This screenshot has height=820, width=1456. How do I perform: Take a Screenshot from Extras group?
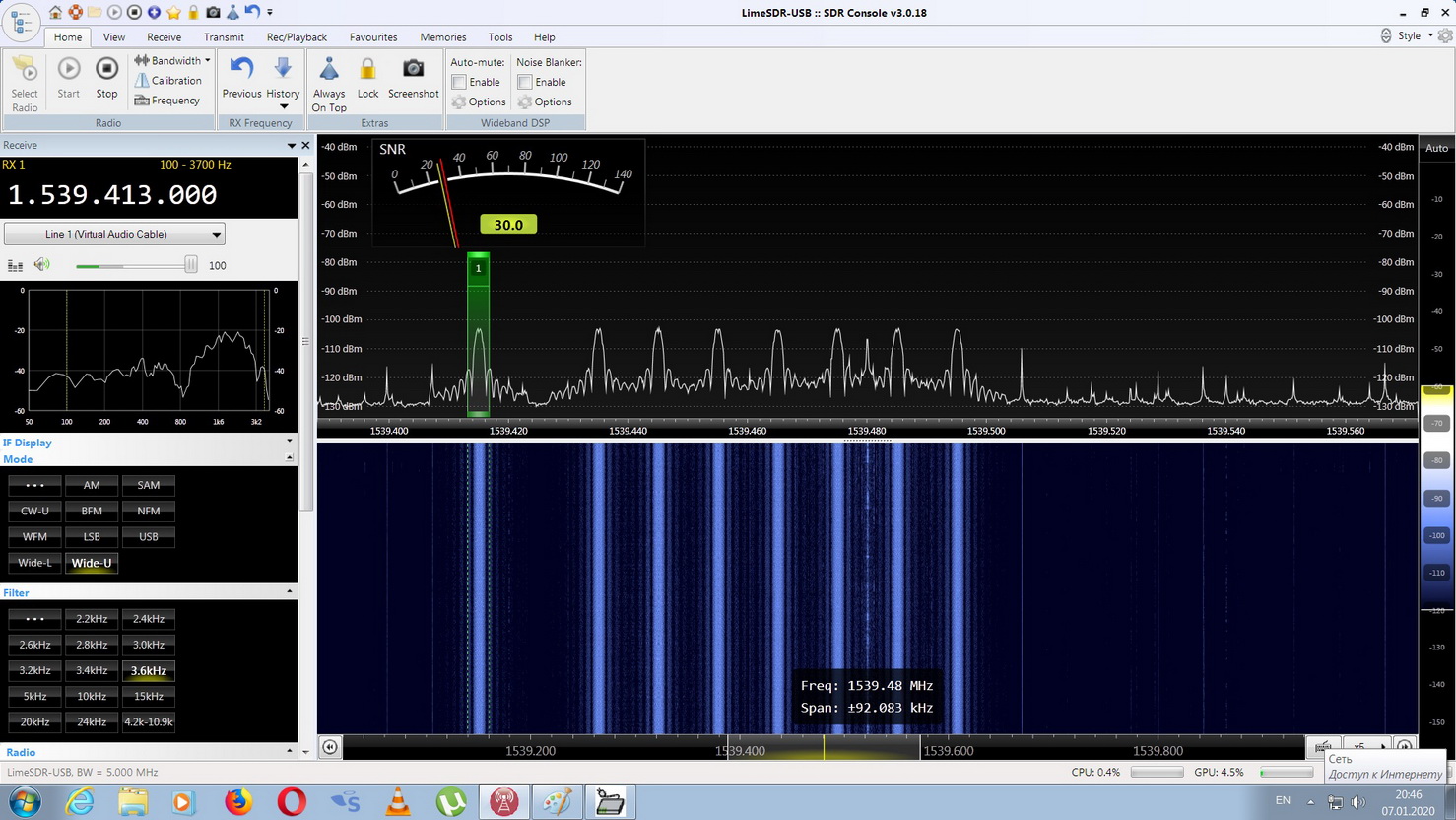[413, 78]
